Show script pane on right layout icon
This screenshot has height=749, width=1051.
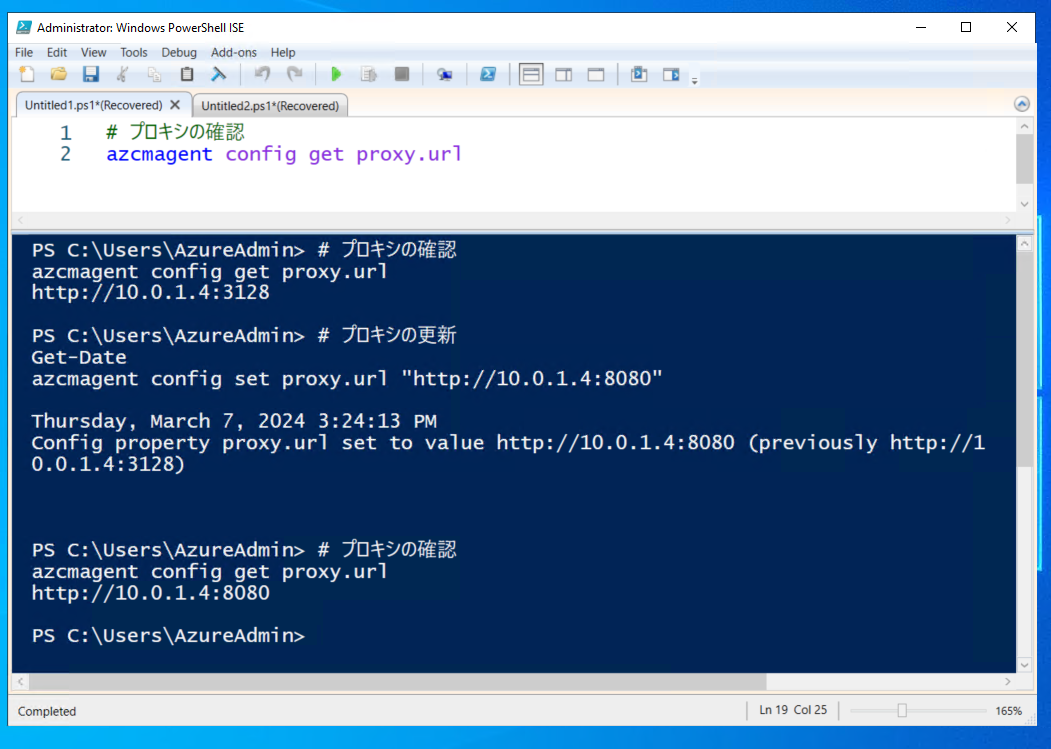point(564,74)
